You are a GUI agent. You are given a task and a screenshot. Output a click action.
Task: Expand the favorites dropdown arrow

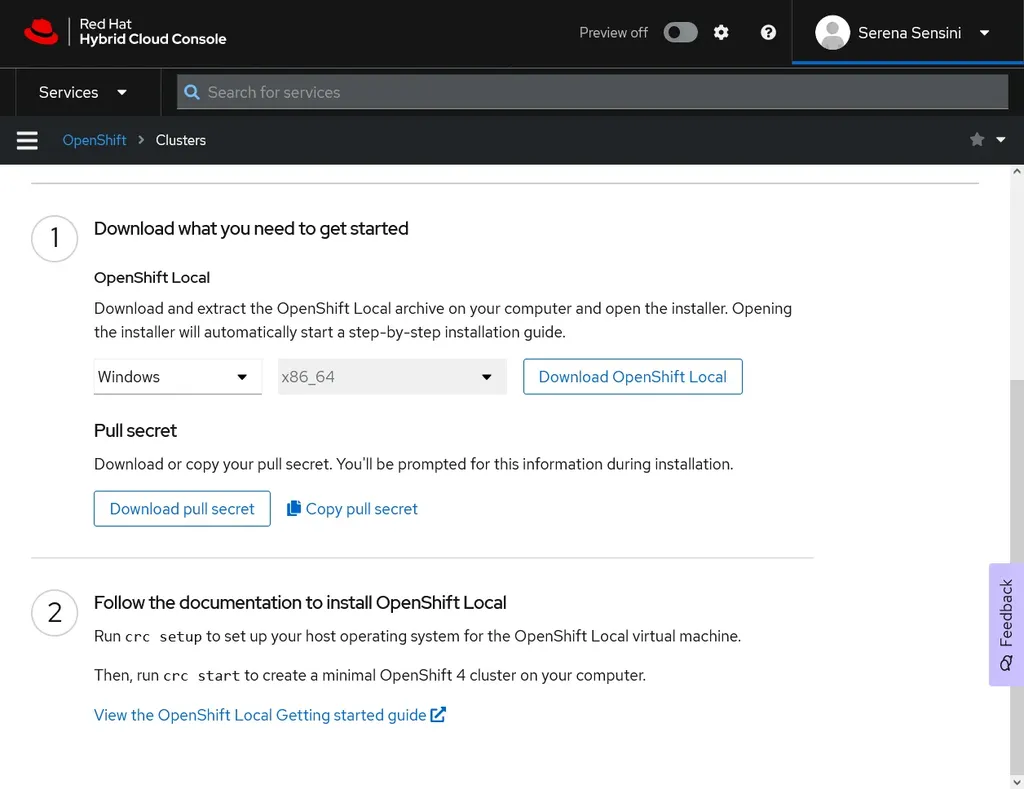1000,139
